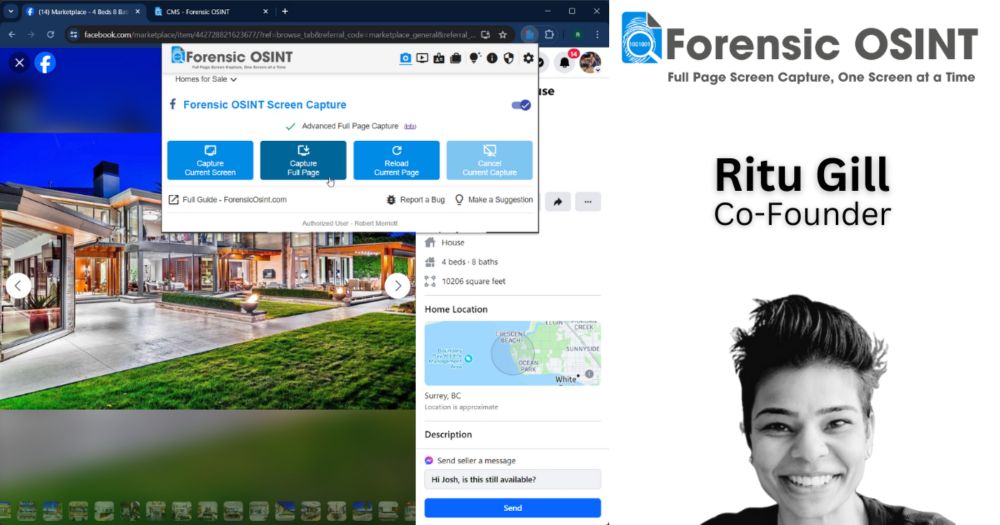Open the briefcase cases icon
The image size is (1000, 525).
tap(455, 58)
